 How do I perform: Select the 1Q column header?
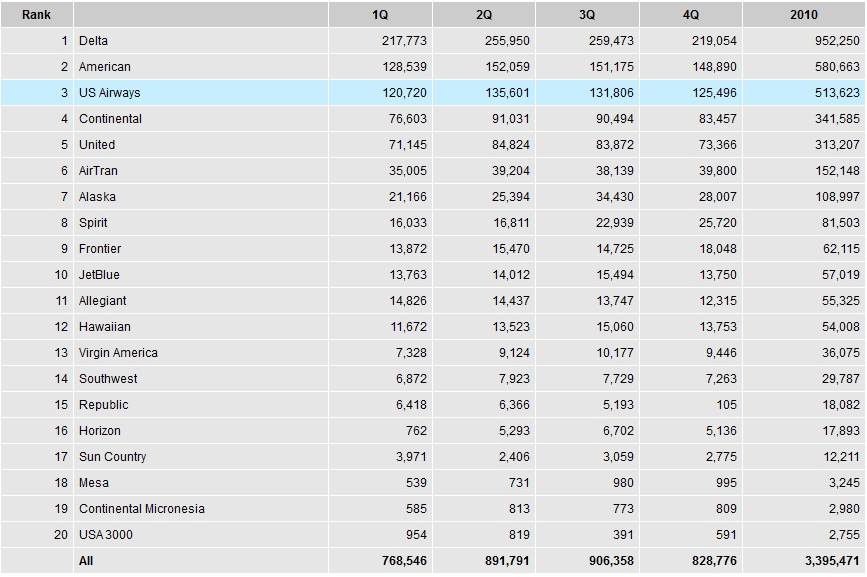[x=380, y=14]
